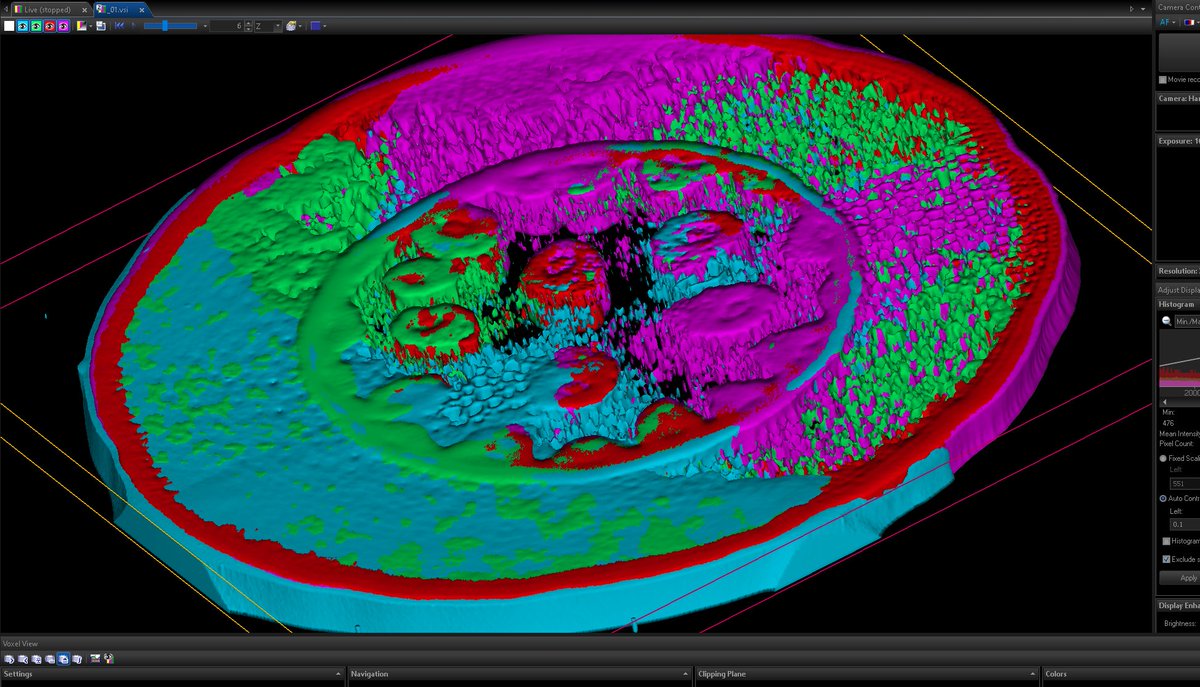Select the Auto Contrast radio button
1200x687 pixels.
click(1163, 498)
